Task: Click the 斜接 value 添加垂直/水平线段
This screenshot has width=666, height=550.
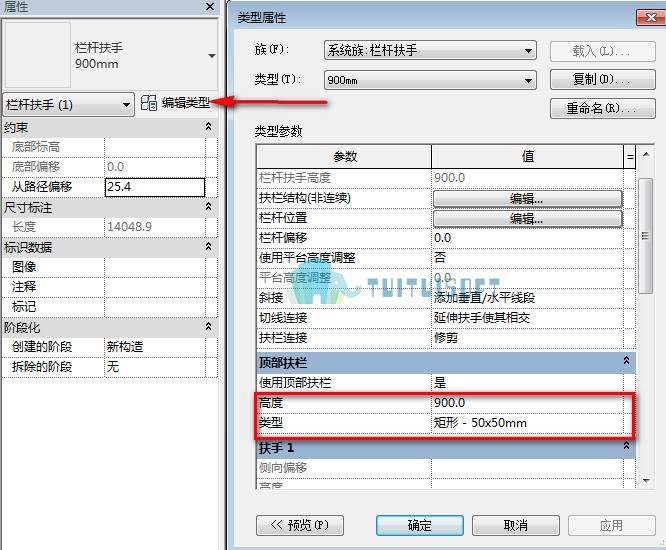Action: [x=527, y=298]
